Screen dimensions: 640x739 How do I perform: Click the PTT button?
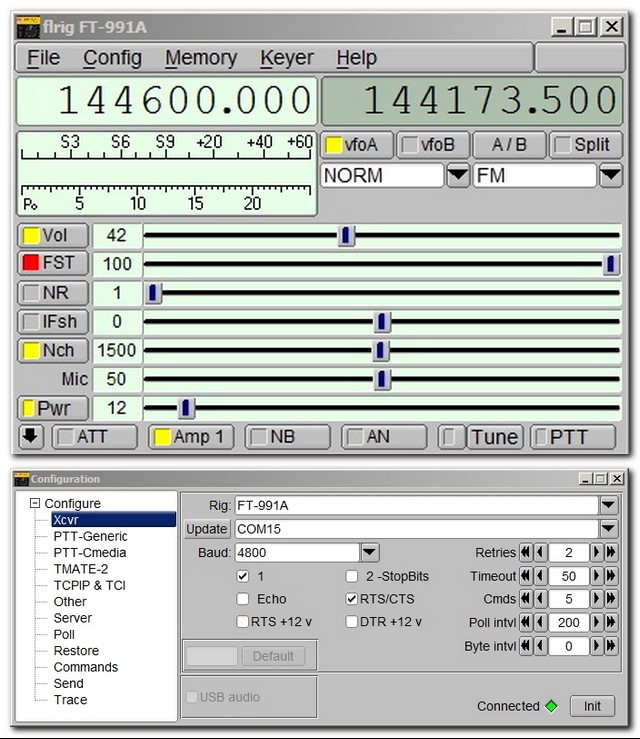click(573, 437)
